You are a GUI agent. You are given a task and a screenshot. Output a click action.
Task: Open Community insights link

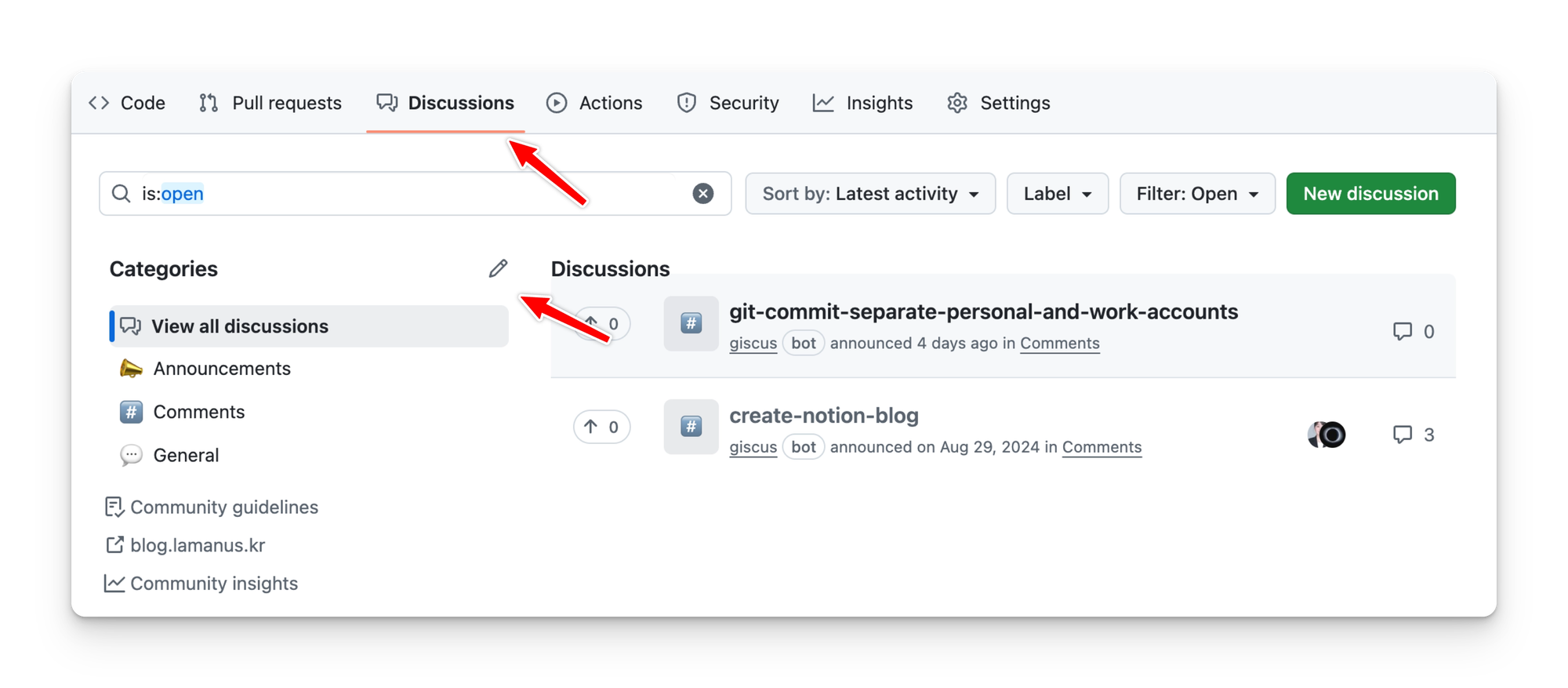pyautogui.click(x=213, y=584)
